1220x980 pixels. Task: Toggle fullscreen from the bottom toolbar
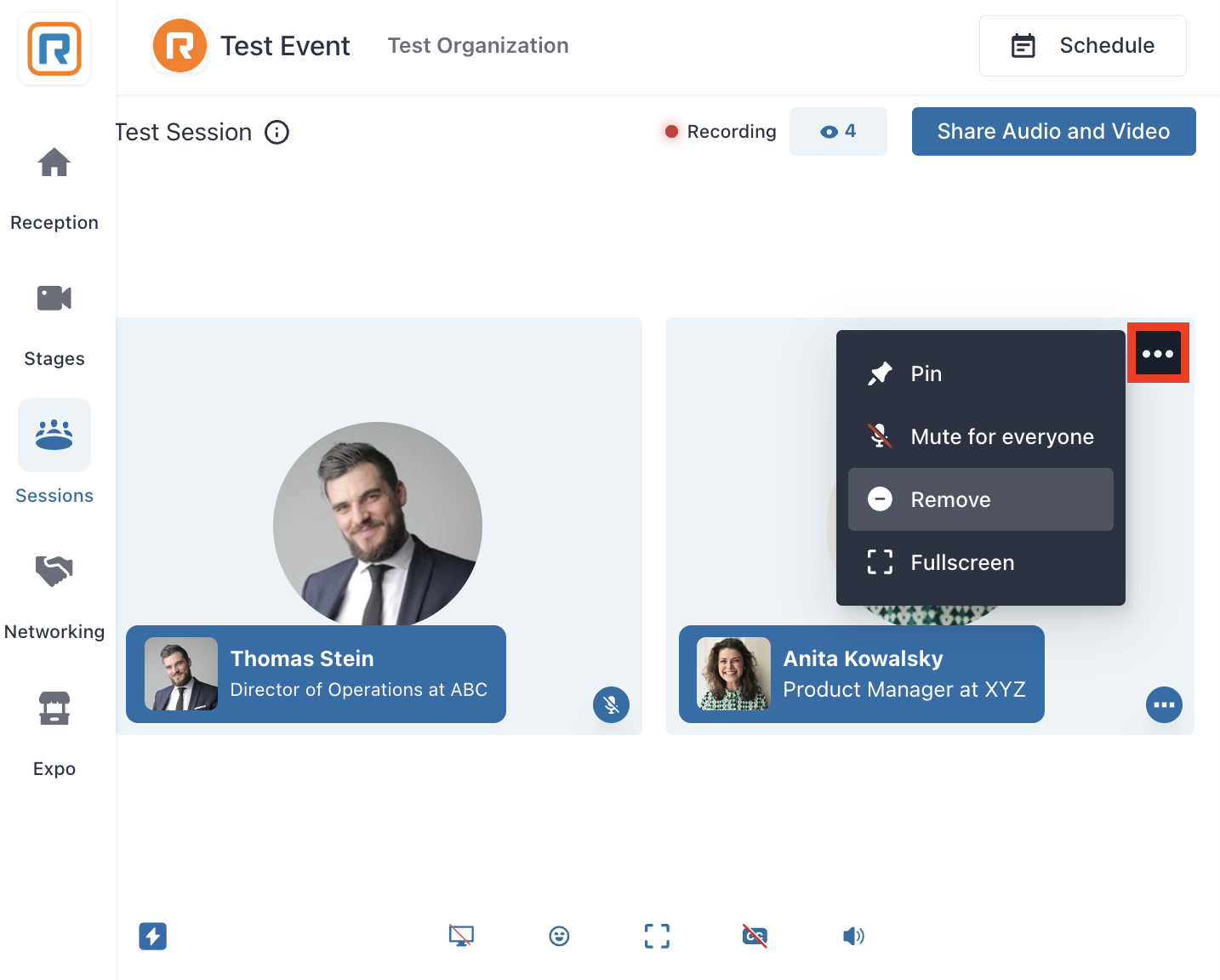point(657,937)
